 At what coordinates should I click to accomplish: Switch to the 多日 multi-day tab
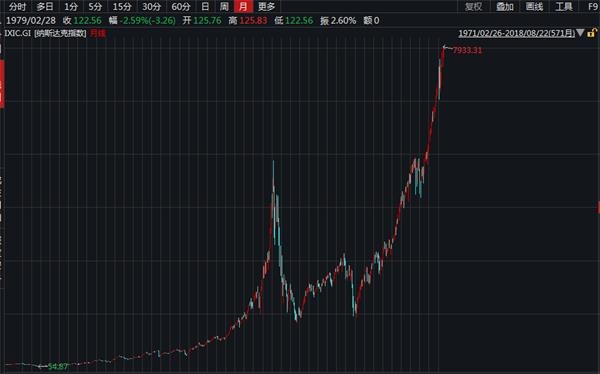click(x=45, y=7)
